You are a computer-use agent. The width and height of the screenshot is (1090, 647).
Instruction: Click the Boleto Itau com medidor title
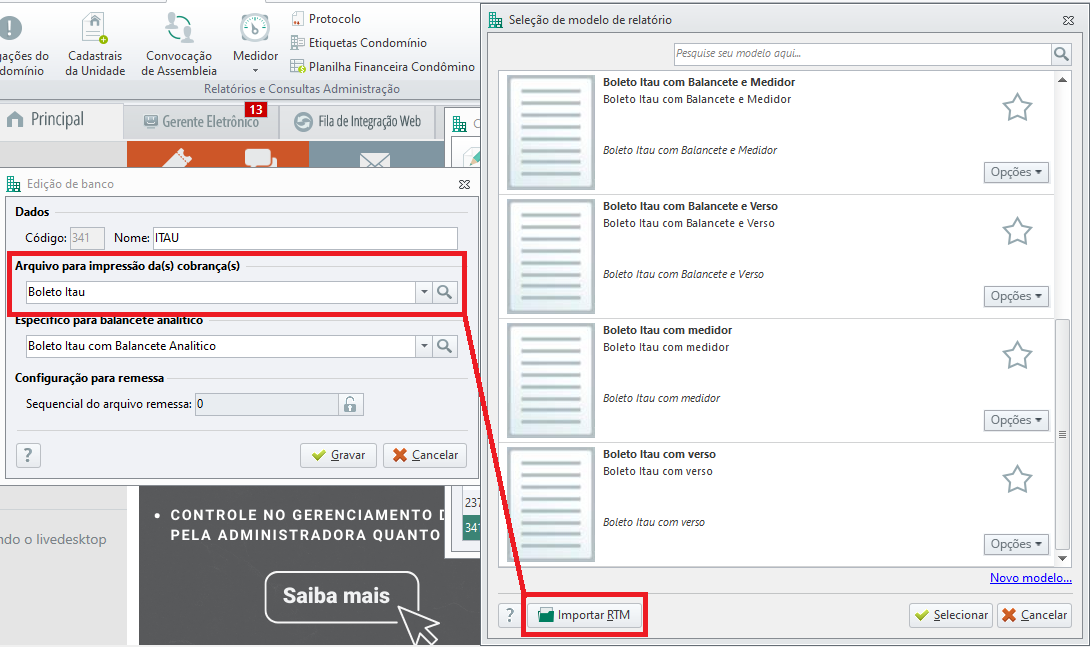[x=667, y=330]
